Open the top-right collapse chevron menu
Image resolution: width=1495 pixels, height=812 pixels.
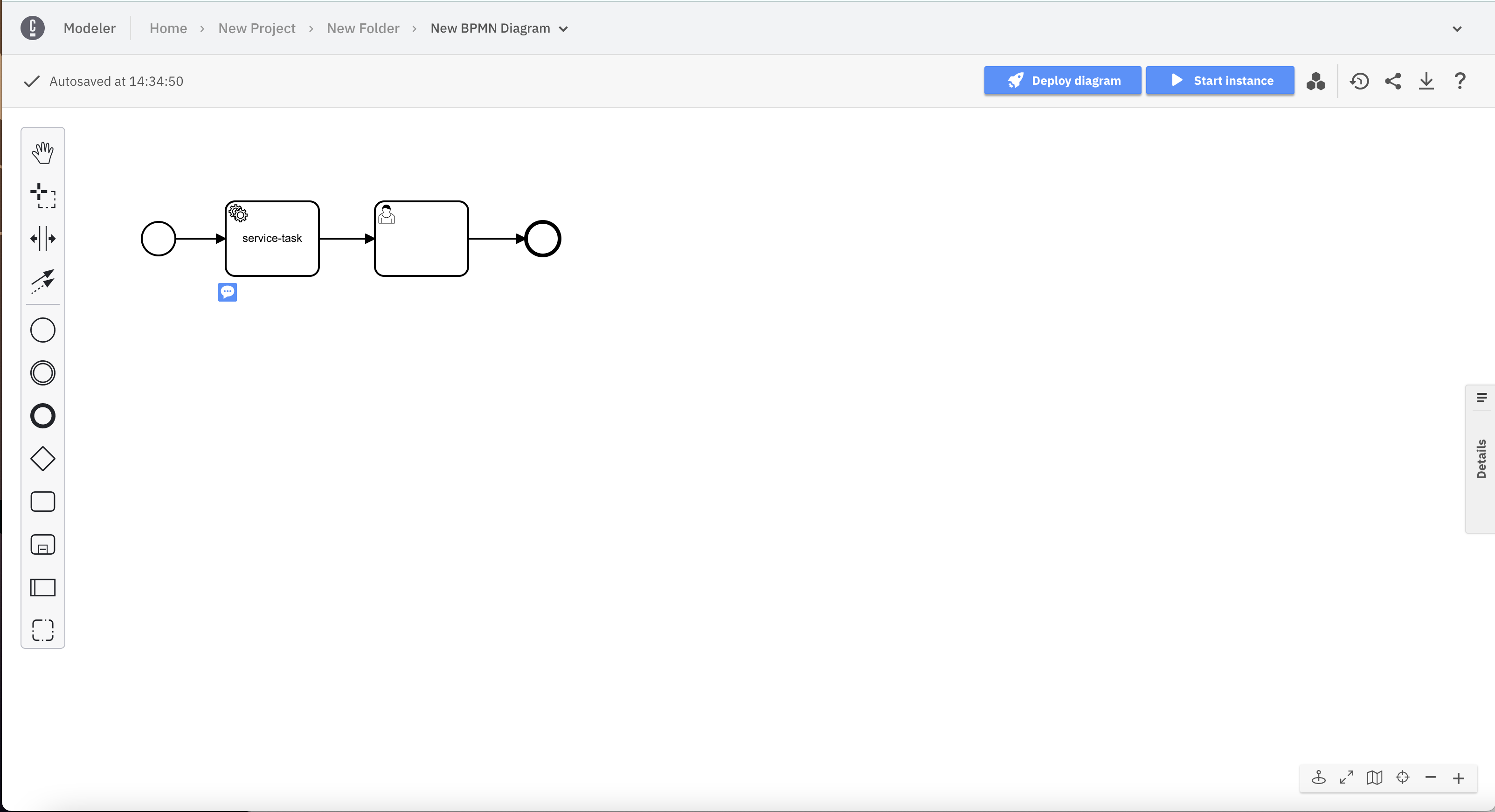click(x=1457, y=28)
